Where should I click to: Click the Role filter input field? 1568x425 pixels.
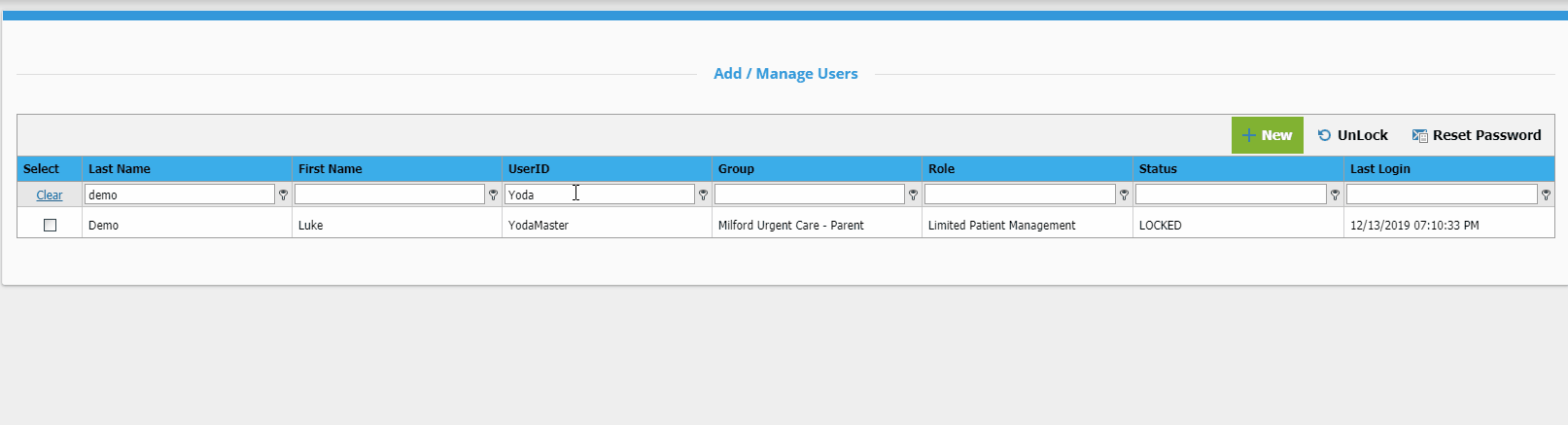(x=1020, y=195)
